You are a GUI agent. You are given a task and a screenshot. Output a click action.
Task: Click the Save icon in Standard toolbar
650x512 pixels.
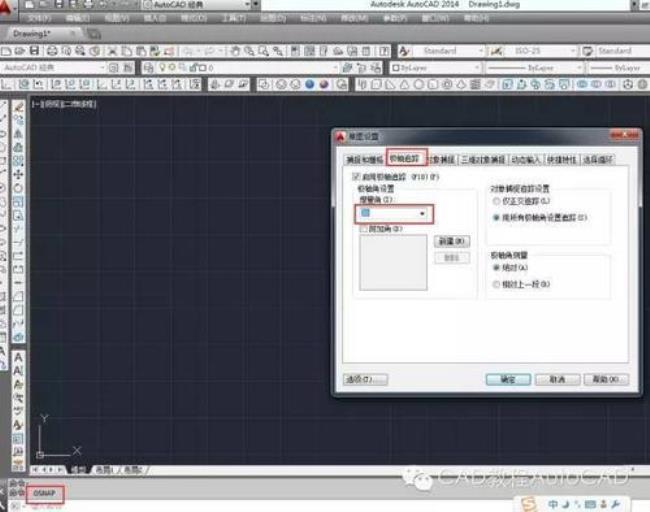pos(34,51)
